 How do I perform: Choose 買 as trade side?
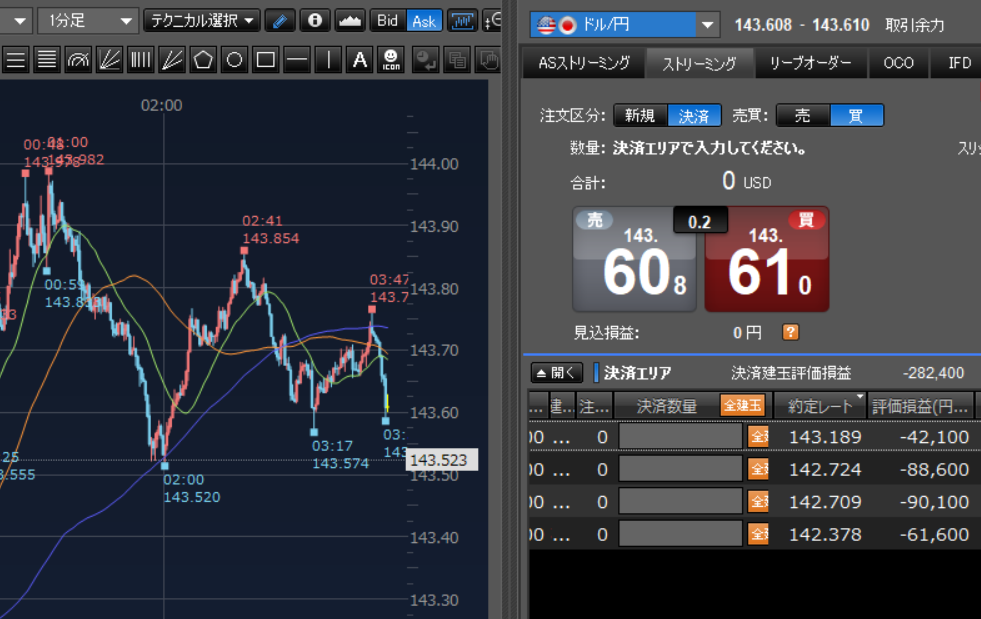(856, 116)
